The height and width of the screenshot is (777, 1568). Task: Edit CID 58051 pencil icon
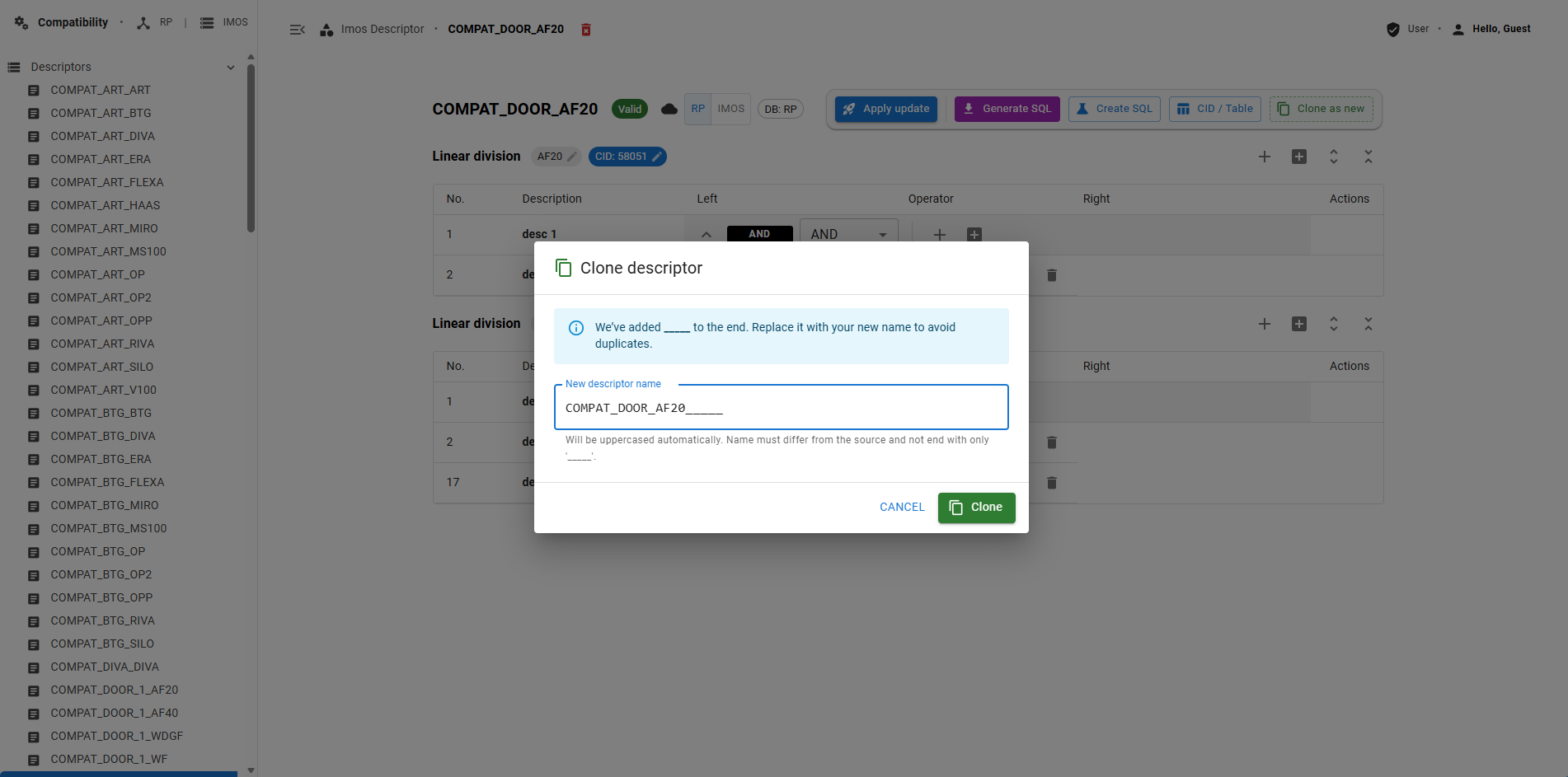pos(657,157)
